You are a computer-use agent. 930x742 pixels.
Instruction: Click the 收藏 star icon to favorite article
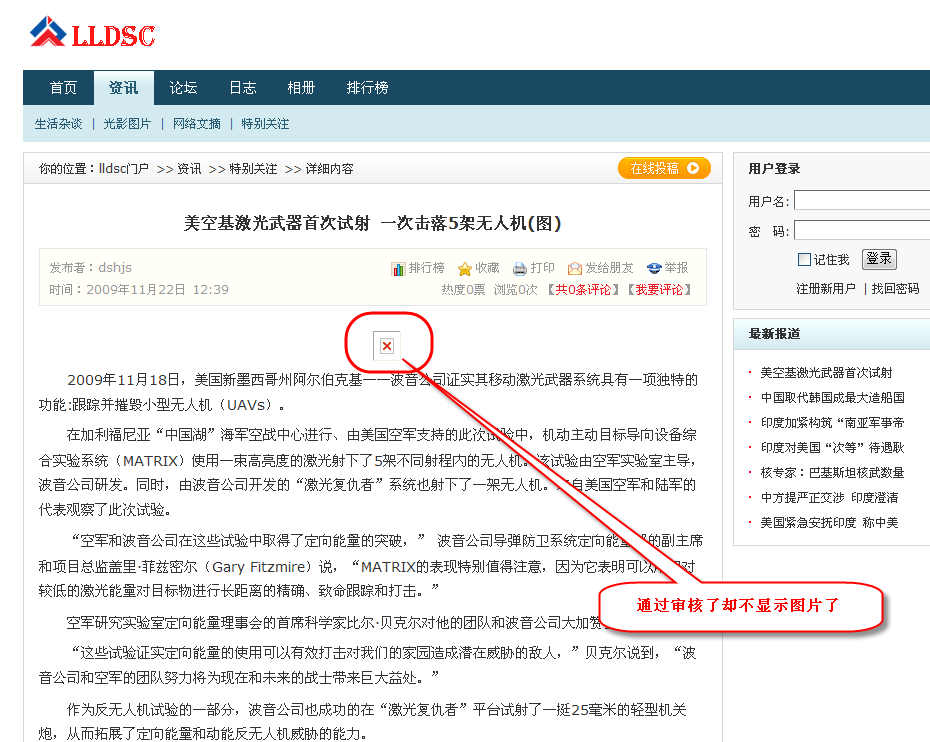point(465,268)
